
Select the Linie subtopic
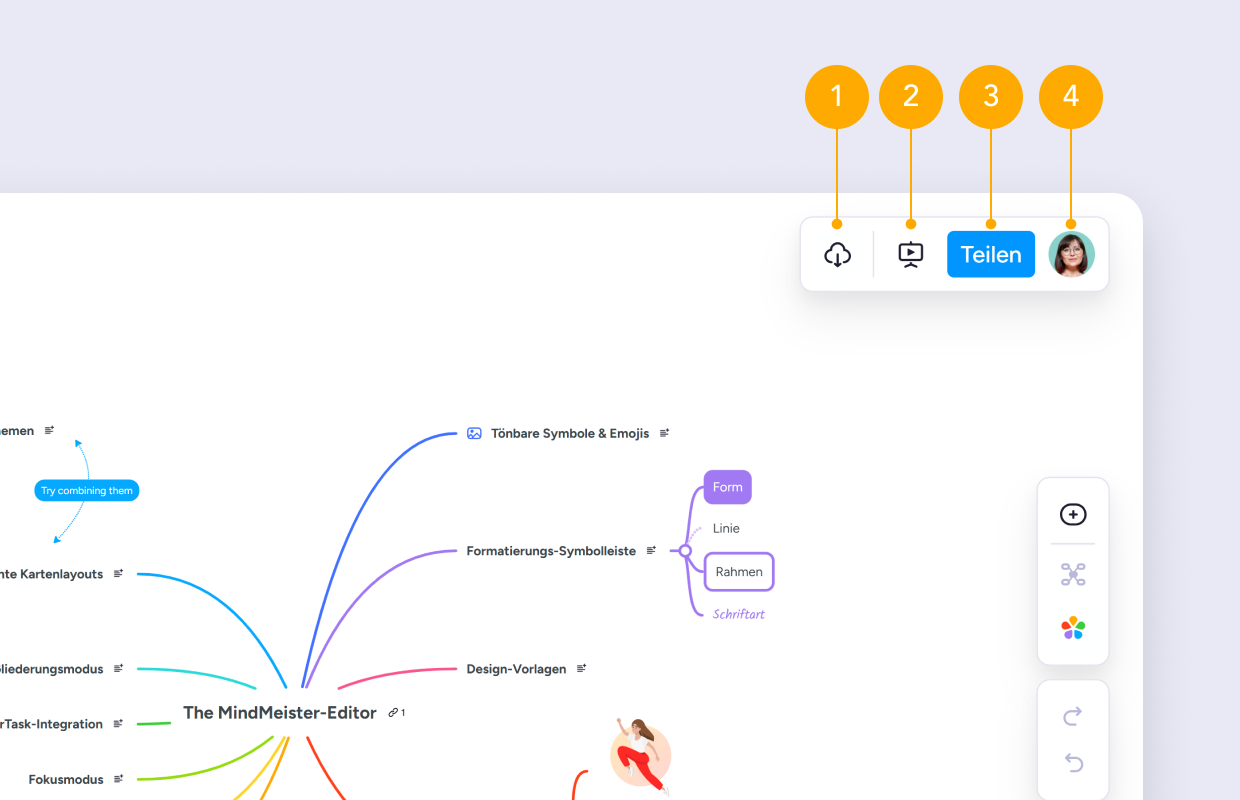point(727,528)
